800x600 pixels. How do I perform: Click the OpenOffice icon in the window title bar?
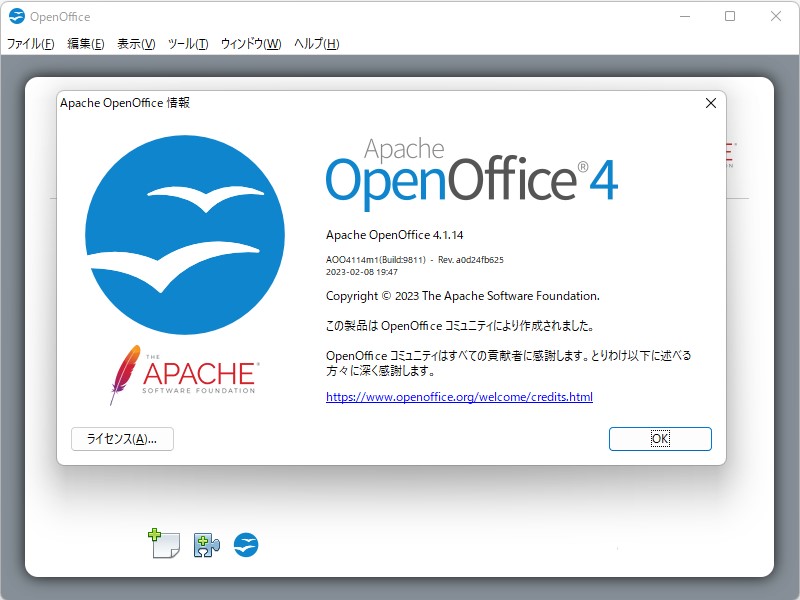click(16, 16)
